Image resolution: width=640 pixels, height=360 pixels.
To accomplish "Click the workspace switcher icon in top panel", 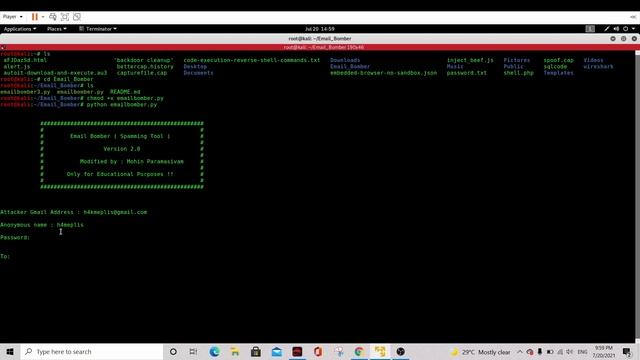I will (590, 29).
